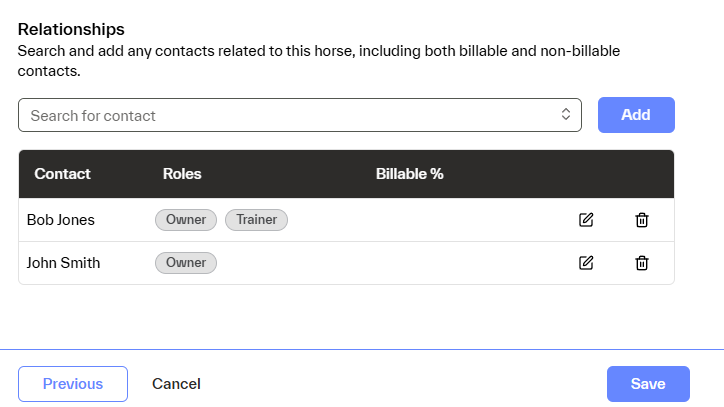
Task: Edit Bob Jones relationship row
Action: (x=586, y=220)
